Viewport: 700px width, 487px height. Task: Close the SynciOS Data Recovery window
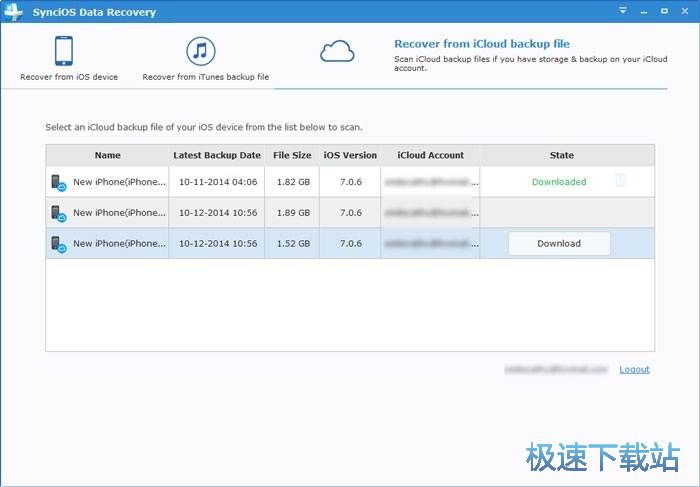tap(685, 11)
